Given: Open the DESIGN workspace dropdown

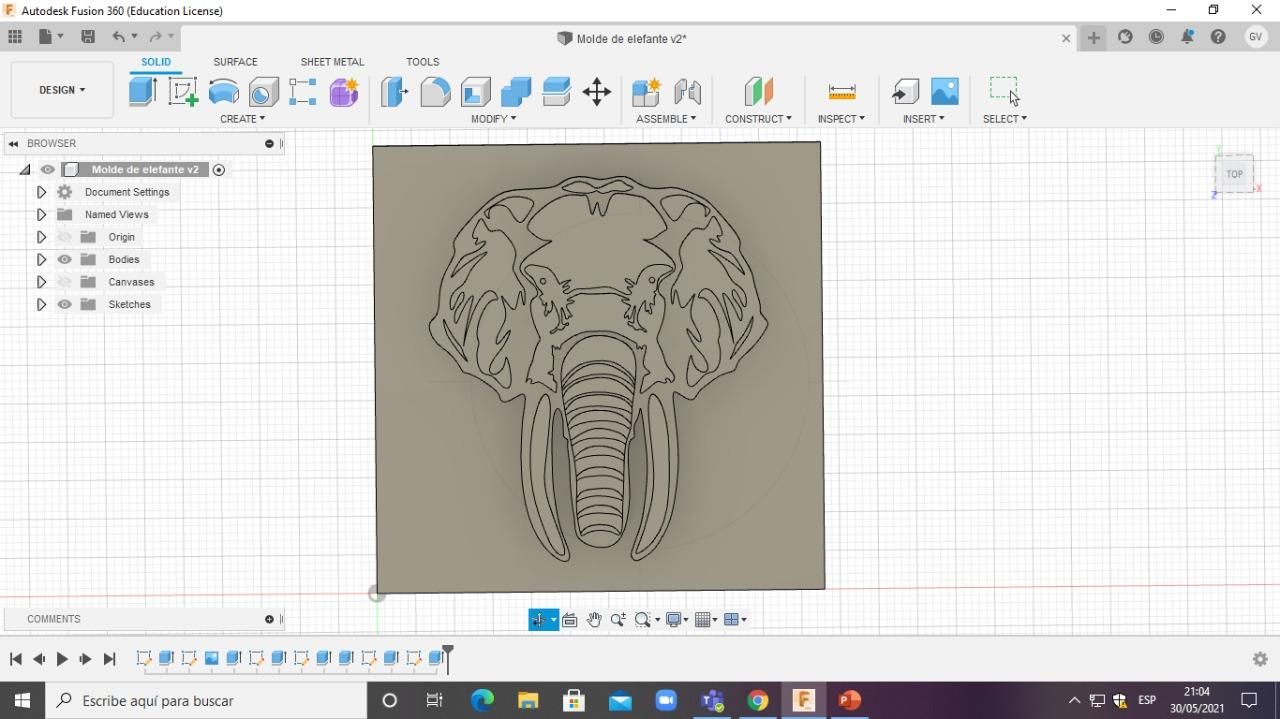Looking at the screenshot, I should click(62, 90).
